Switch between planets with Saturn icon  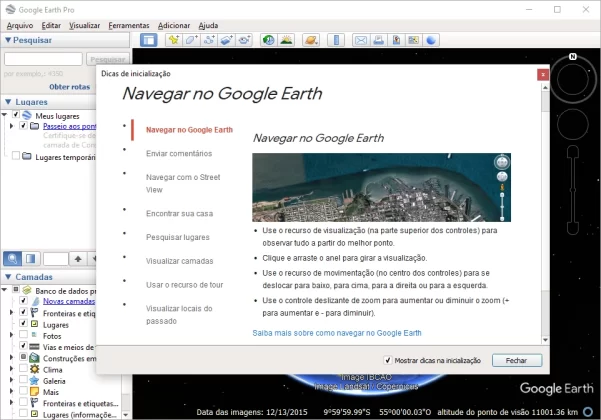tap(311, 40)
